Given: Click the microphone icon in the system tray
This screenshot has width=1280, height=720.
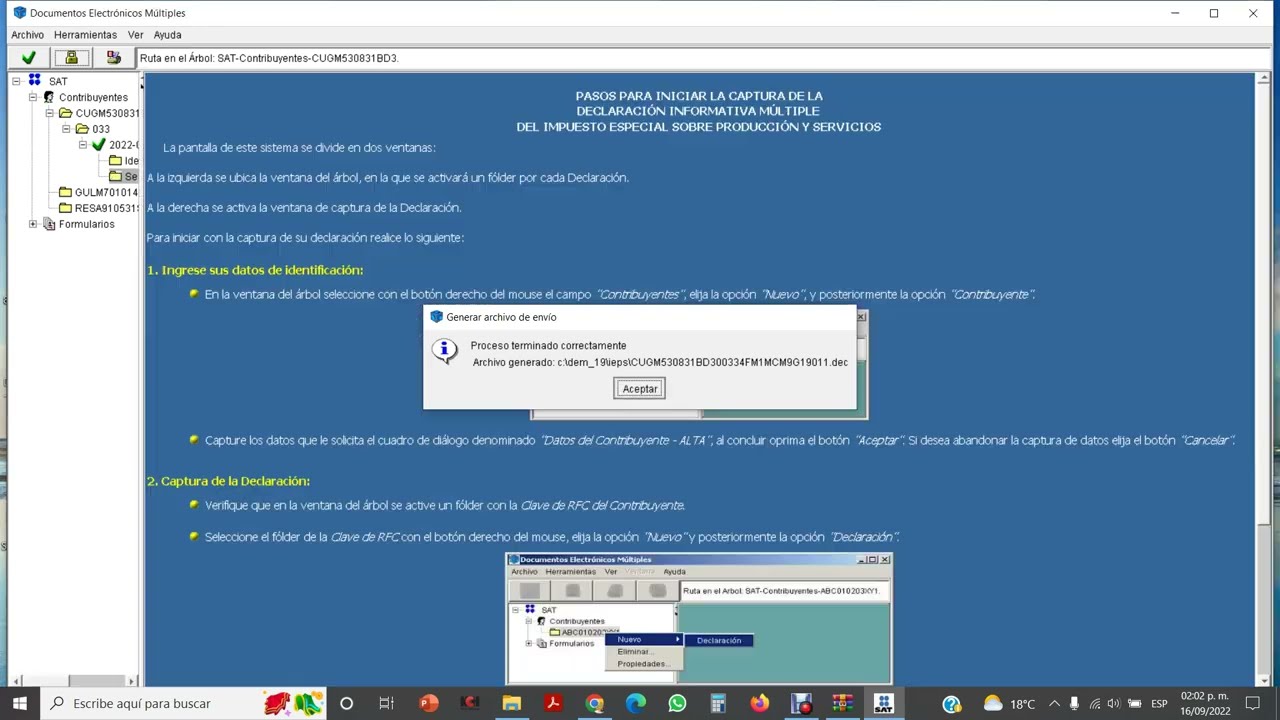Looking at the screenshot, I should tap(1074, 704).
